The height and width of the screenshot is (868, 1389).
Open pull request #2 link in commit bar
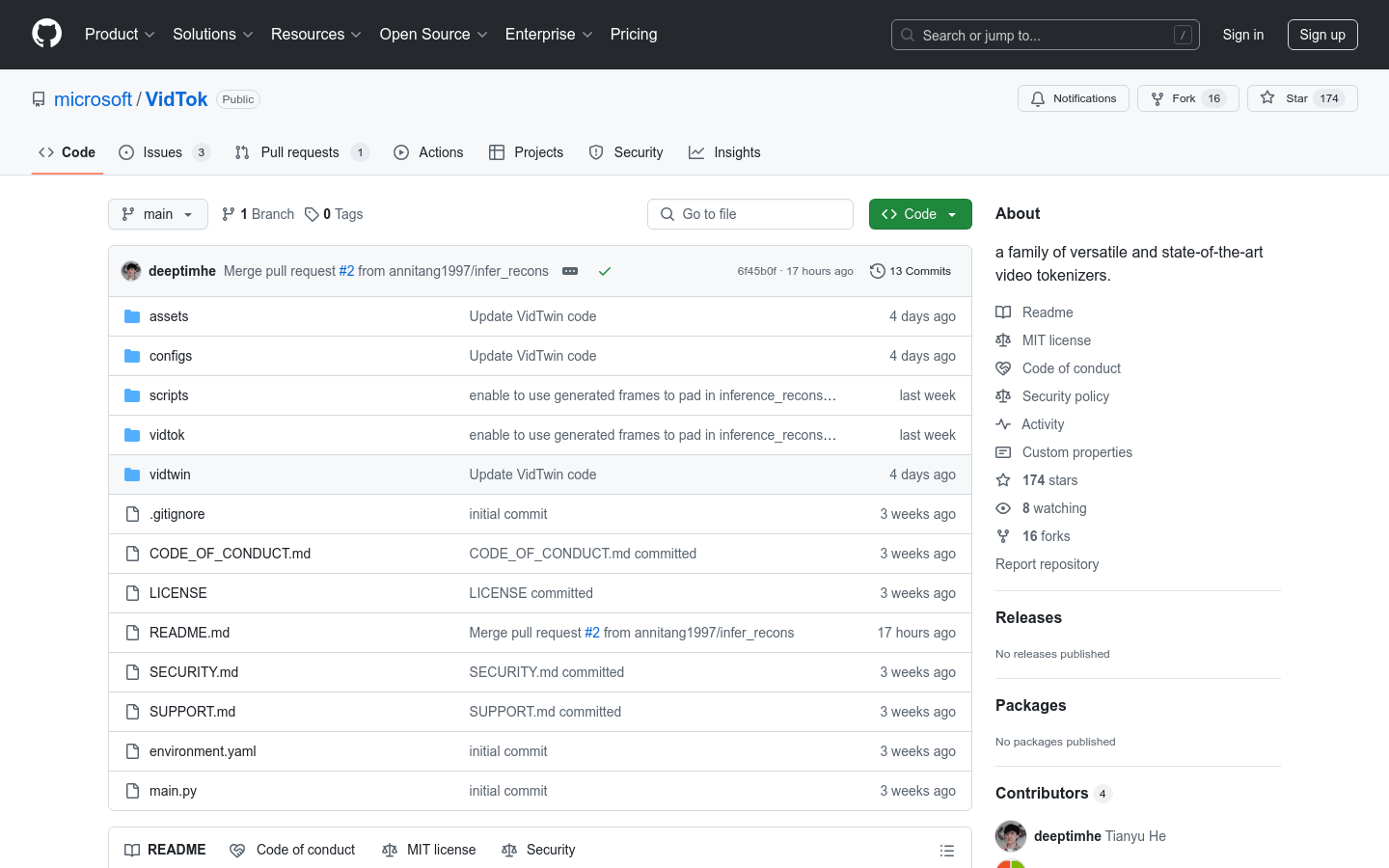click(x=346, y=271)
